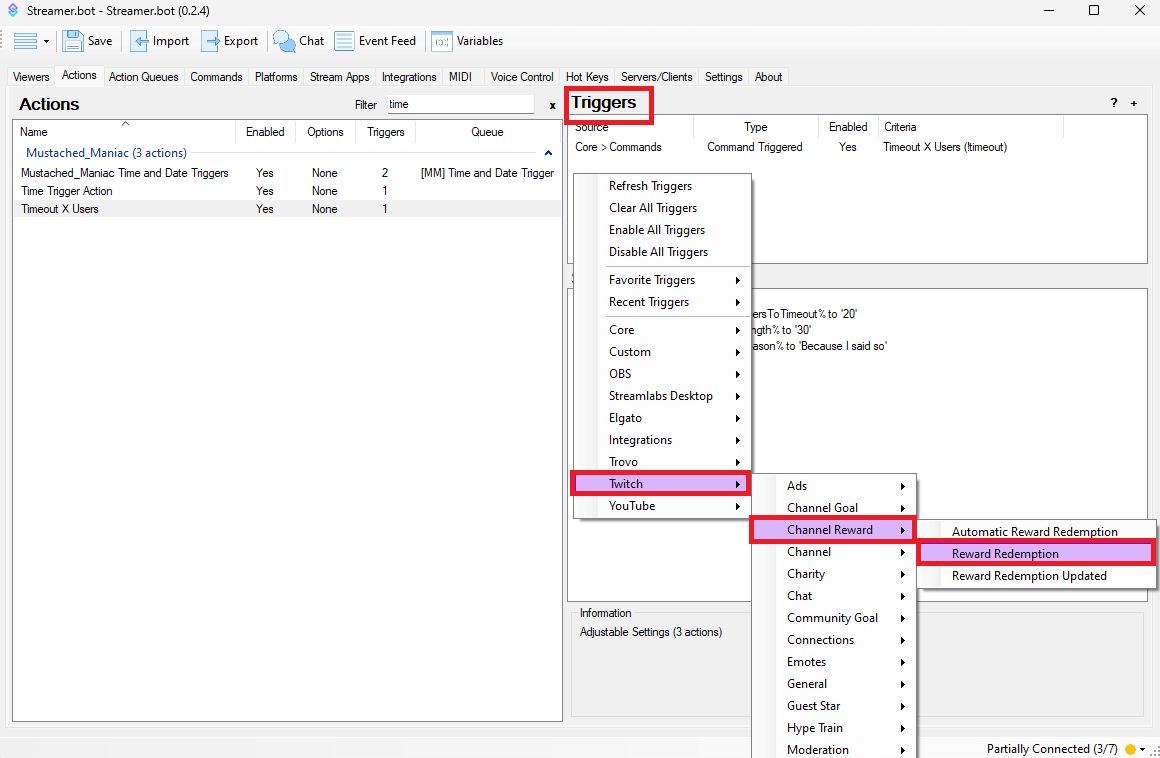Click the Import toolbar icon
The height and width of the screenshot is (758, 1160).
(x=140, y=41)
